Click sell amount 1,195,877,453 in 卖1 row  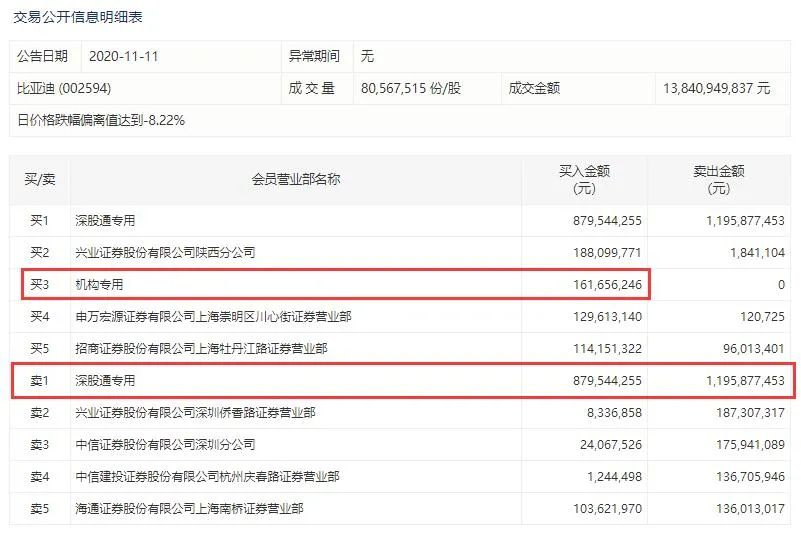click(x=745, y=381)
